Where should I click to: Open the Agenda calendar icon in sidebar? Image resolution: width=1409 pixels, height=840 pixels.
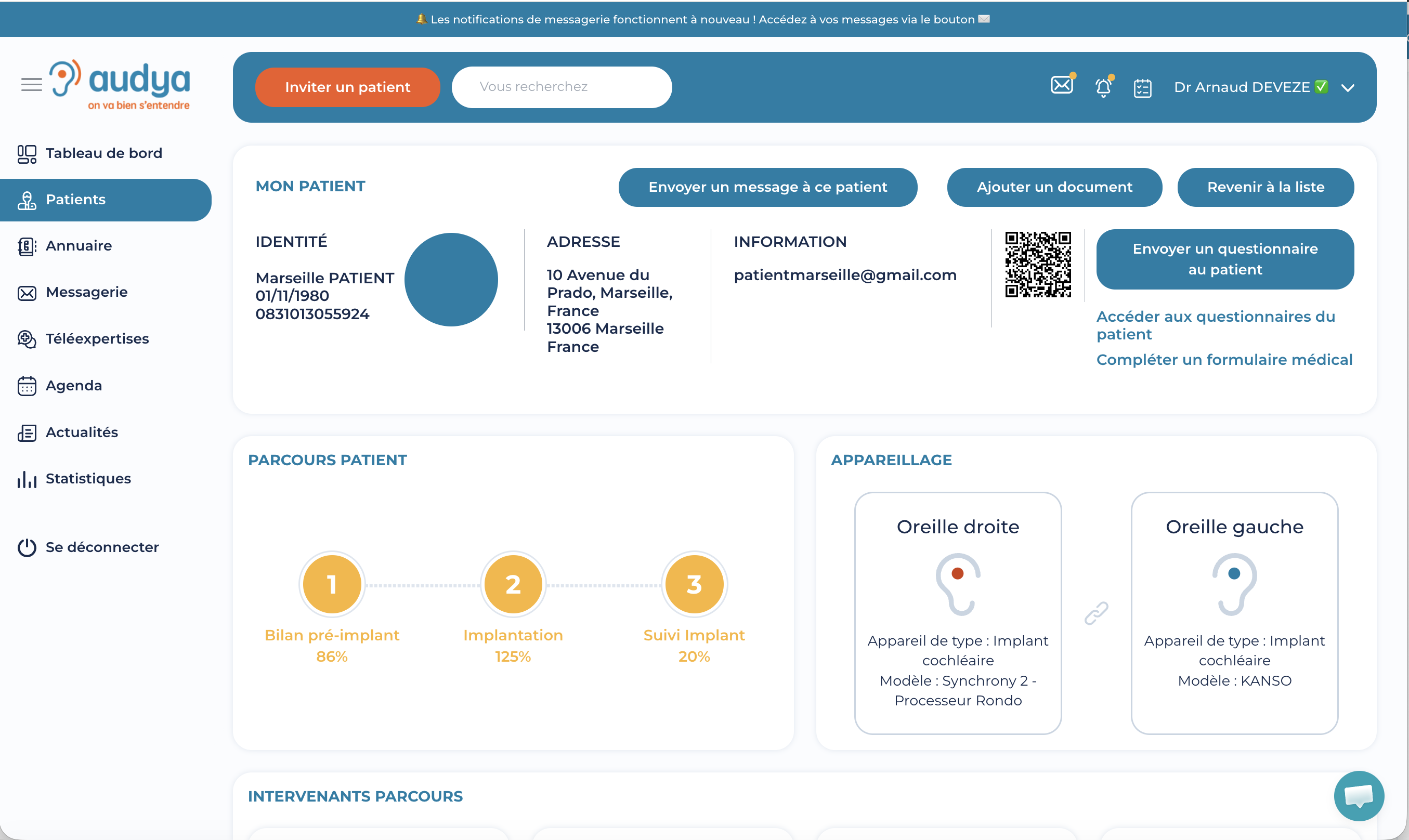point(27,386)
